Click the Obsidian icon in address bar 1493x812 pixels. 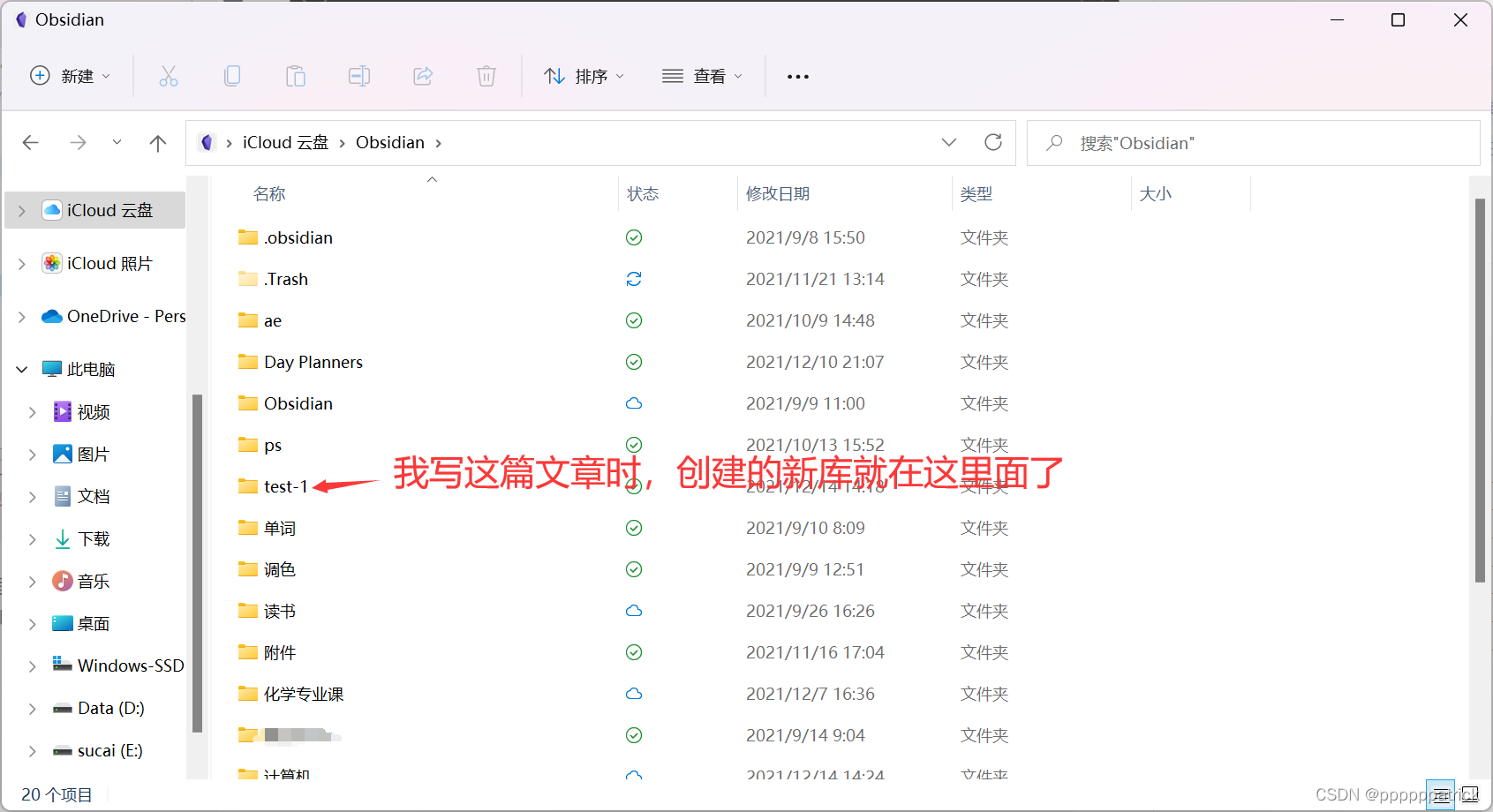(207, 142)
